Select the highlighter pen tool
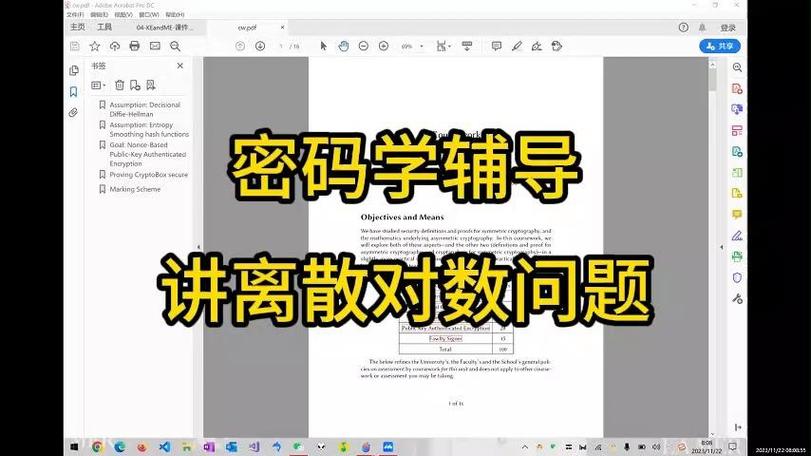 pyautogui.click(x=517, y=46)
